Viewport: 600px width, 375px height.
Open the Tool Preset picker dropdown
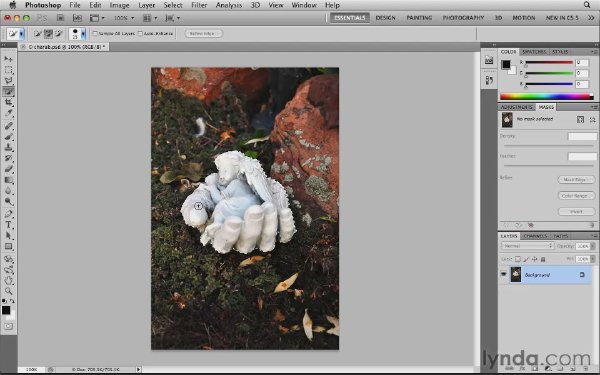[21, 34]
